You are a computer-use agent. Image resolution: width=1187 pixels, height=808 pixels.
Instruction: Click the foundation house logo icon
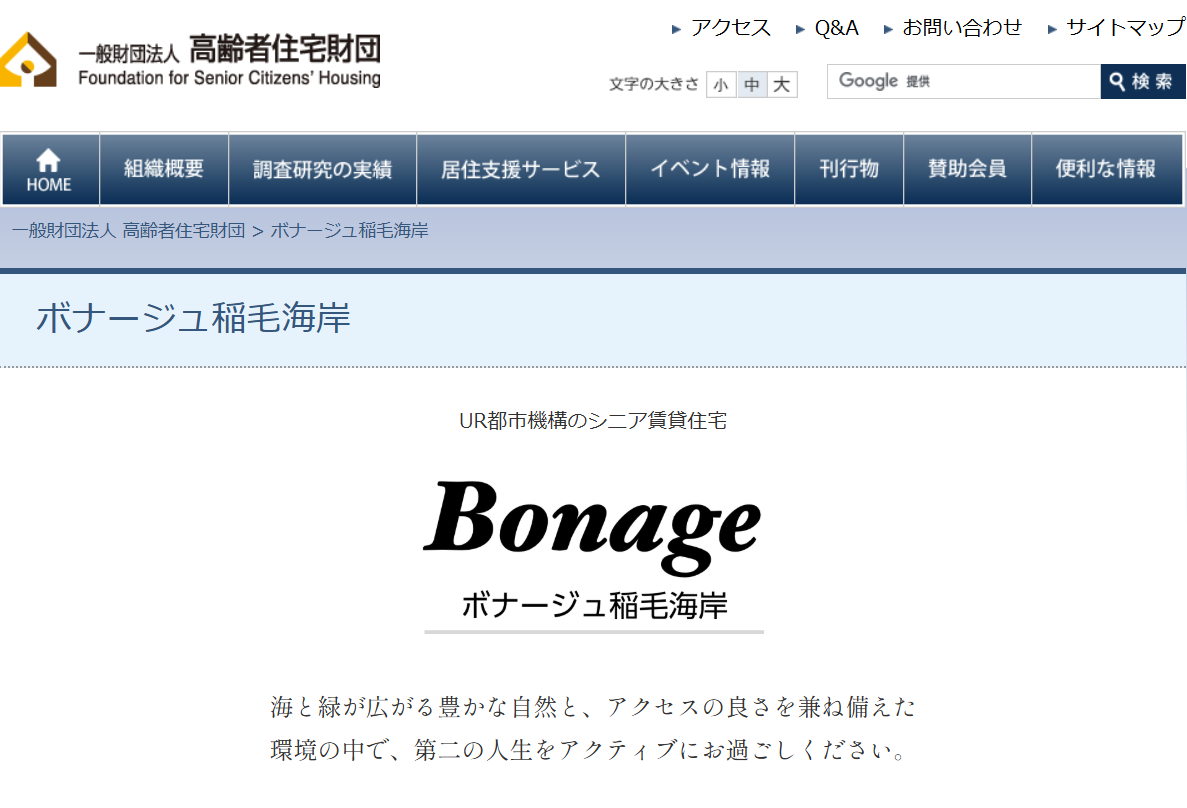pyautogui.click(x=28, y=60)
